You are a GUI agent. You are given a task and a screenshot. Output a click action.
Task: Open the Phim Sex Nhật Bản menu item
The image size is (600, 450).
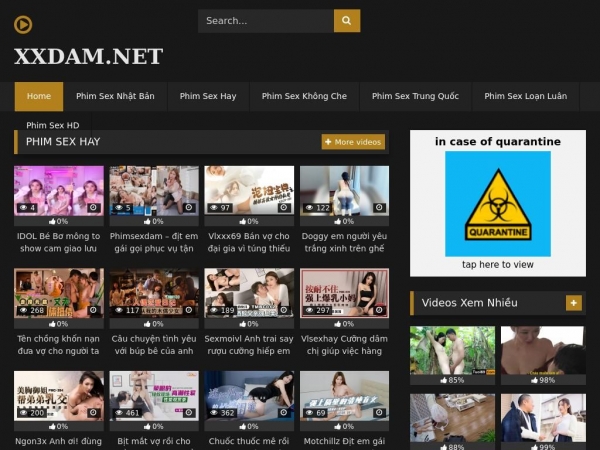coord(115,96)
